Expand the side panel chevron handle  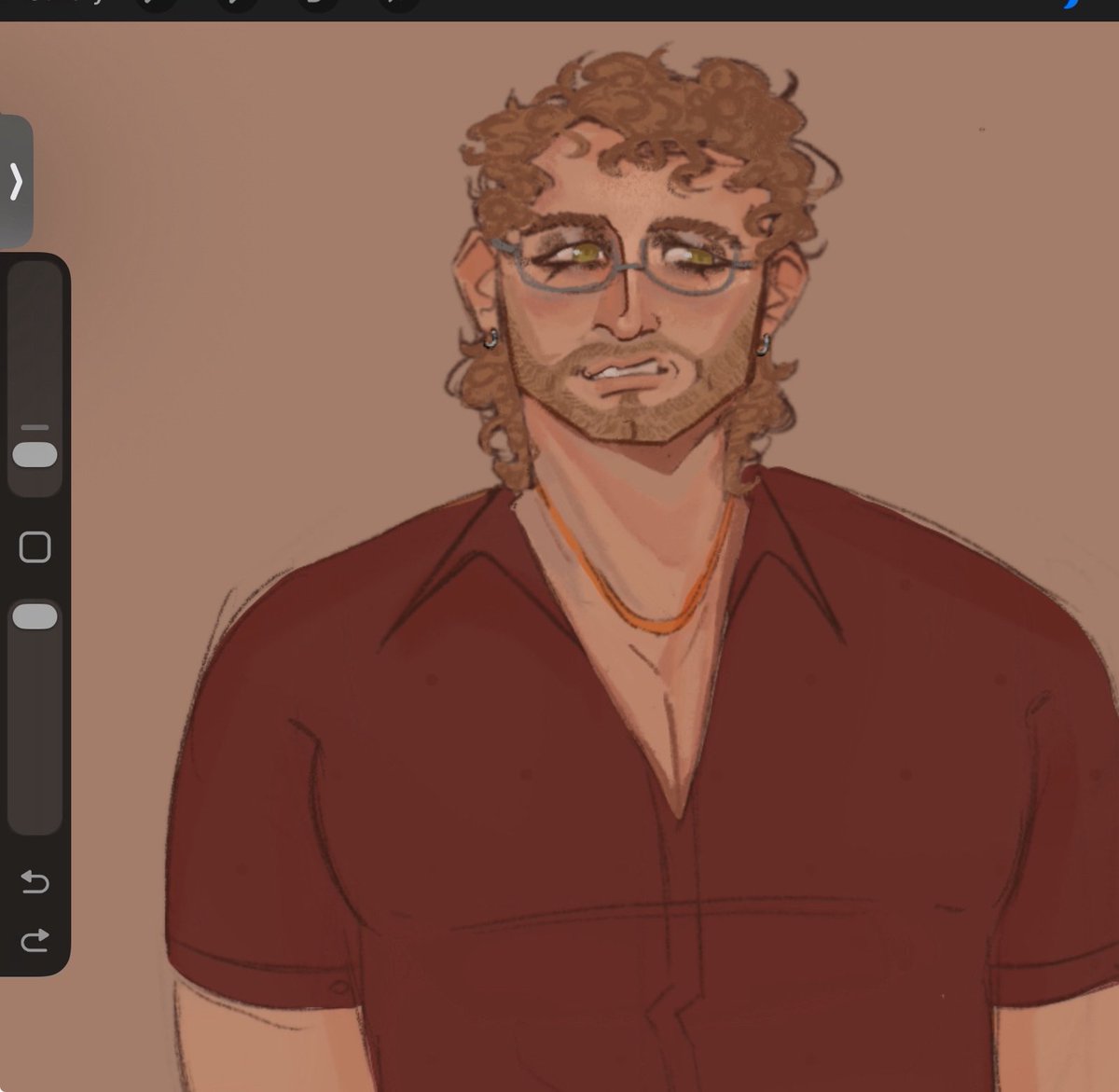pyautogui.click(x=16, y=182)
